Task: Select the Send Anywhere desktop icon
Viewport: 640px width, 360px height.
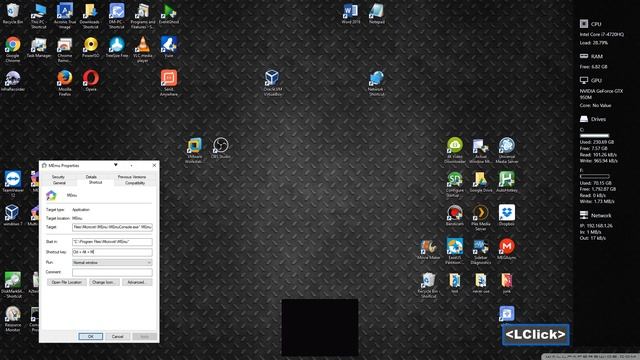Action: (x=169, y=78)
